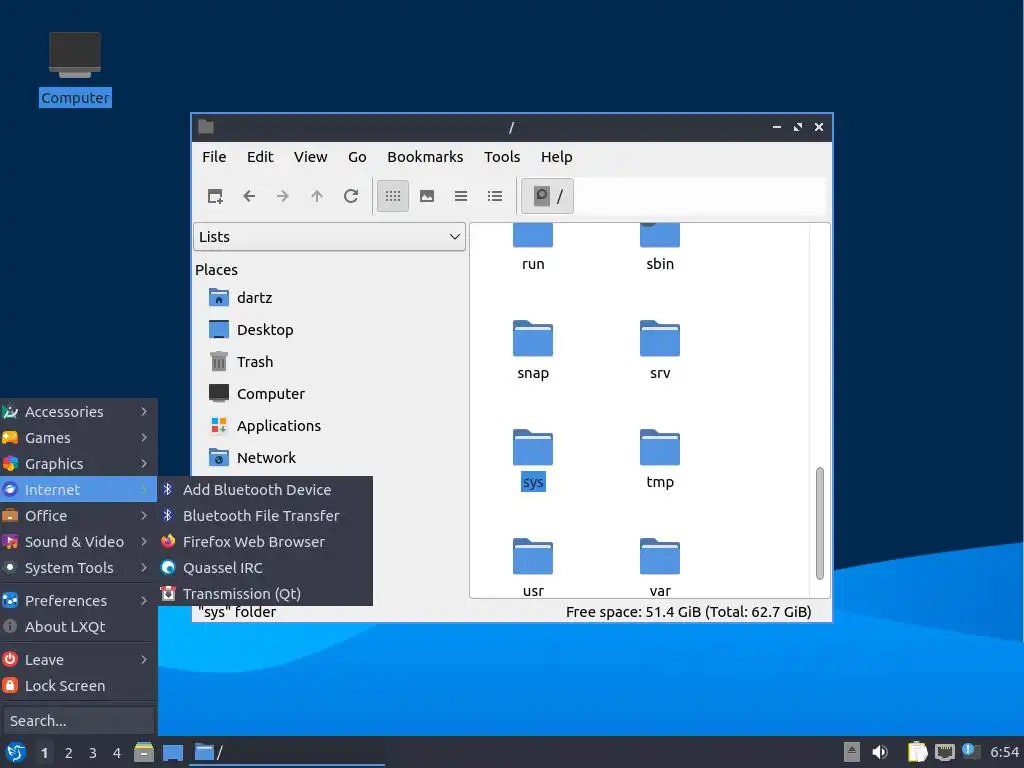Click the path bar root icon button
Image resolution: width=1024 pixels, height=768 pixels.
[x=547, y=196]
